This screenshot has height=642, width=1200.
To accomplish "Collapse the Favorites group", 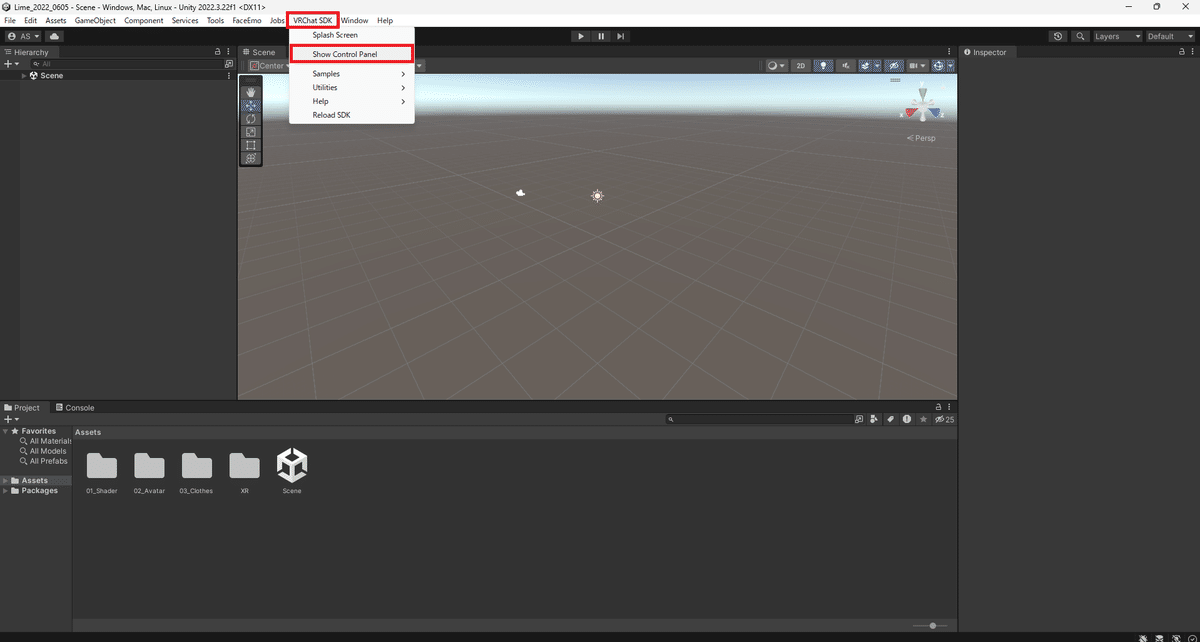I will 6,431.
